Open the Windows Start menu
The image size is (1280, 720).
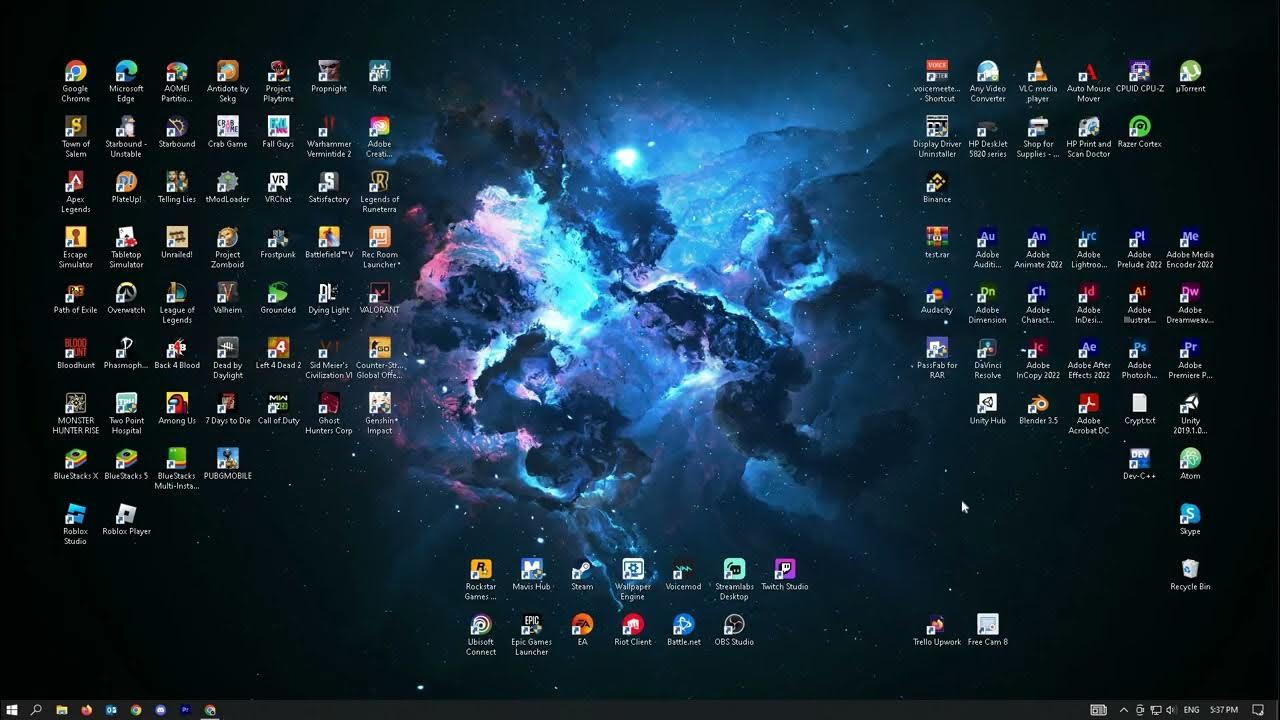12,710
